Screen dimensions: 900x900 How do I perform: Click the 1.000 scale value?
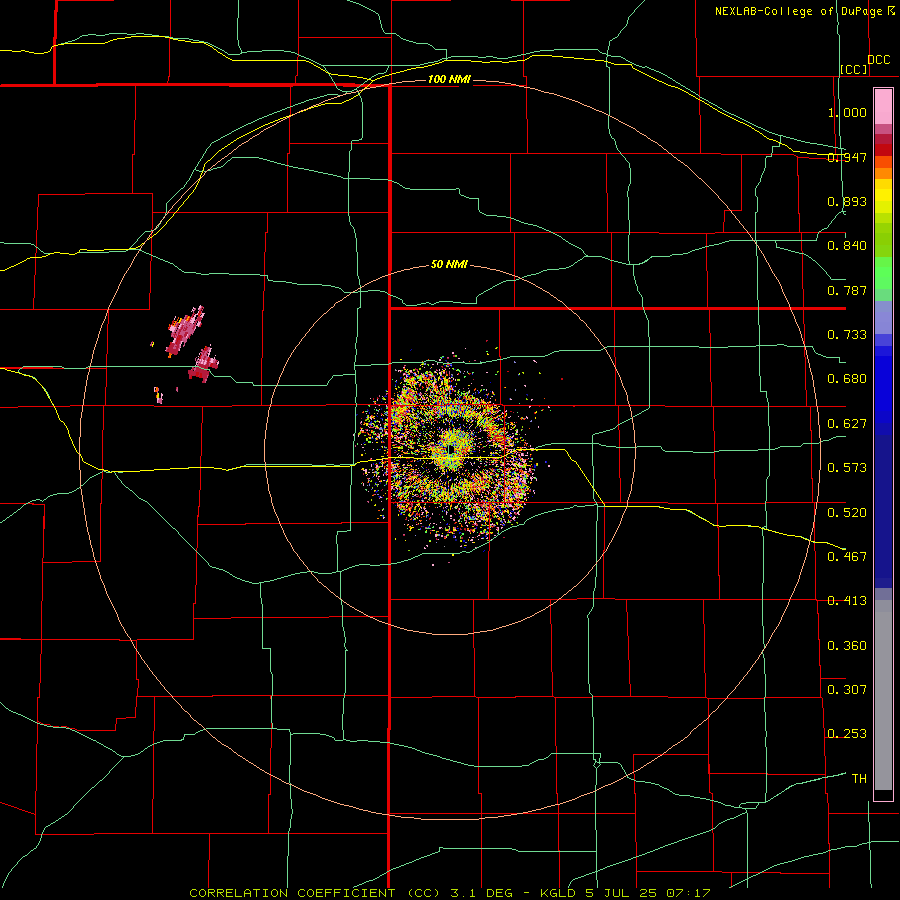pos(847,112)
